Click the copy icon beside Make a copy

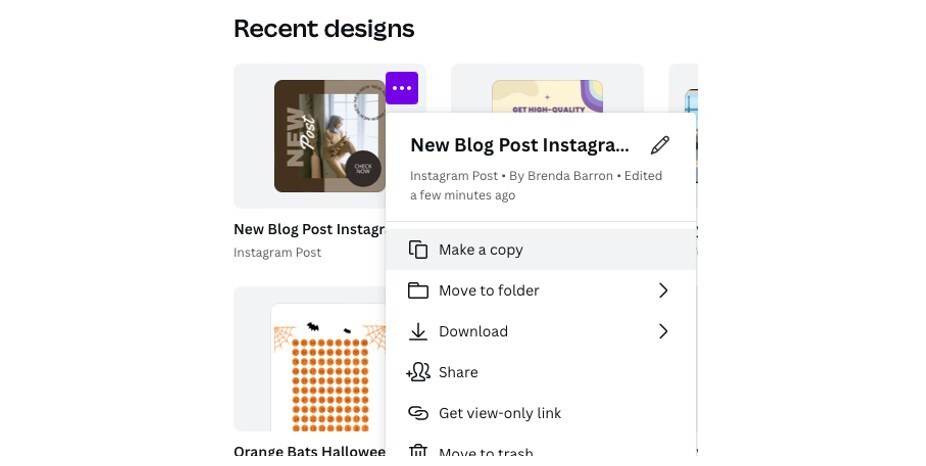[x=418, y=250]
